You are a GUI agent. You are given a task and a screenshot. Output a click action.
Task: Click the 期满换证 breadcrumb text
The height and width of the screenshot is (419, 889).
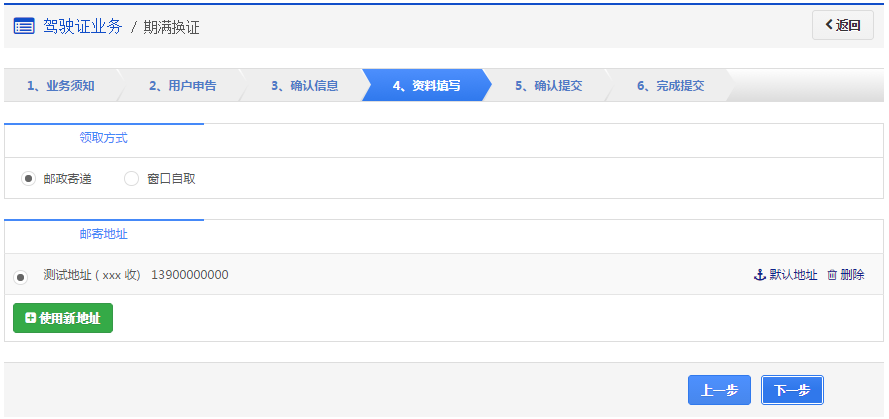coord(171,27)
